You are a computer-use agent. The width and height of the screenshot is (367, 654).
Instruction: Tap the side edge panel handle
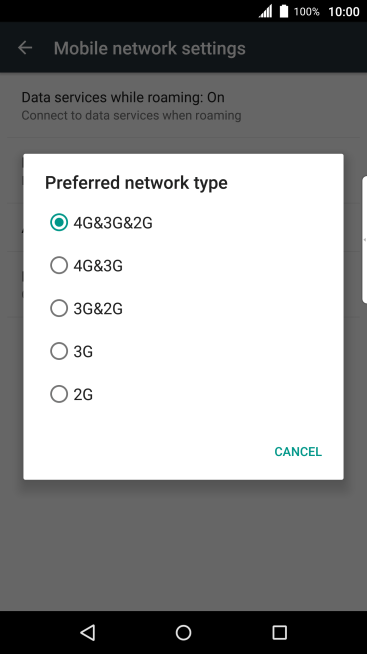[x=364, y=239]
